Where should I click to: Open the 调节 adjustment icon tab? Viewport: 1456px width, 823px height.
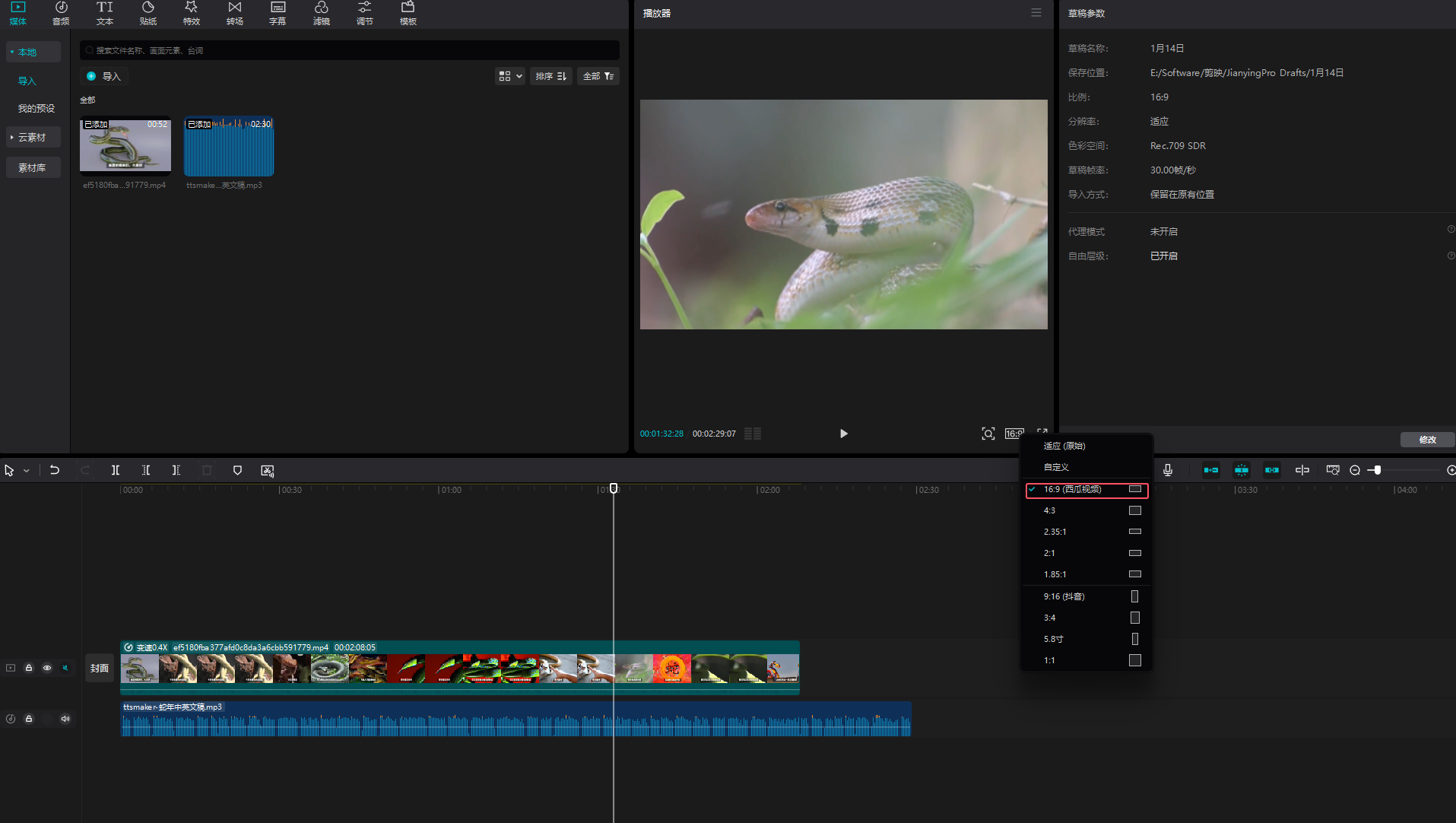tap(365, 13)
